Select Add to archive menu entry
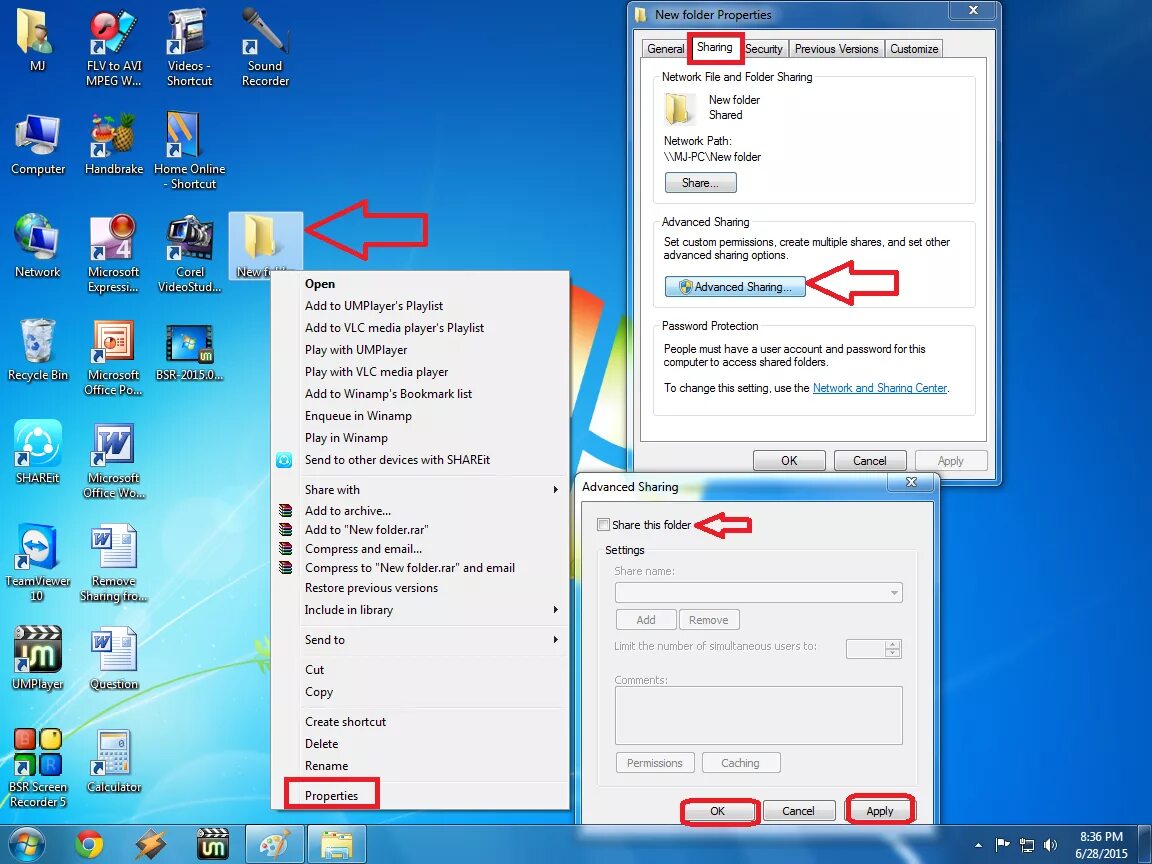The width and height of the screenshot is (1152, 864). tap(419, 511)
